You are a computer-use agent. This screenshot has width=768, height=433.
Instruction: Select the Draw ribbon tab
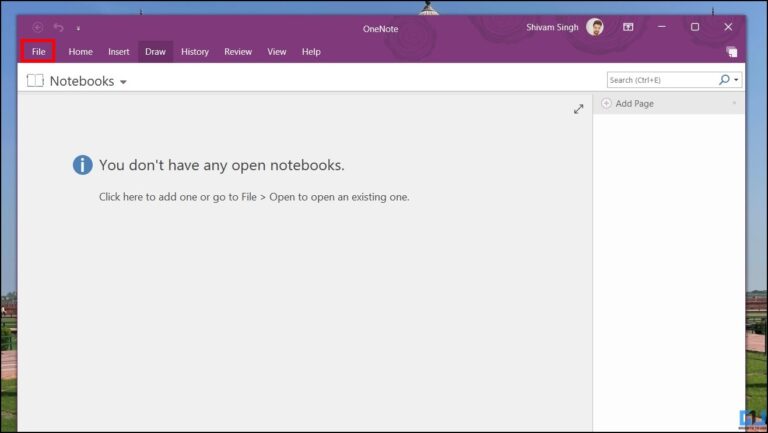click(155, 51)
